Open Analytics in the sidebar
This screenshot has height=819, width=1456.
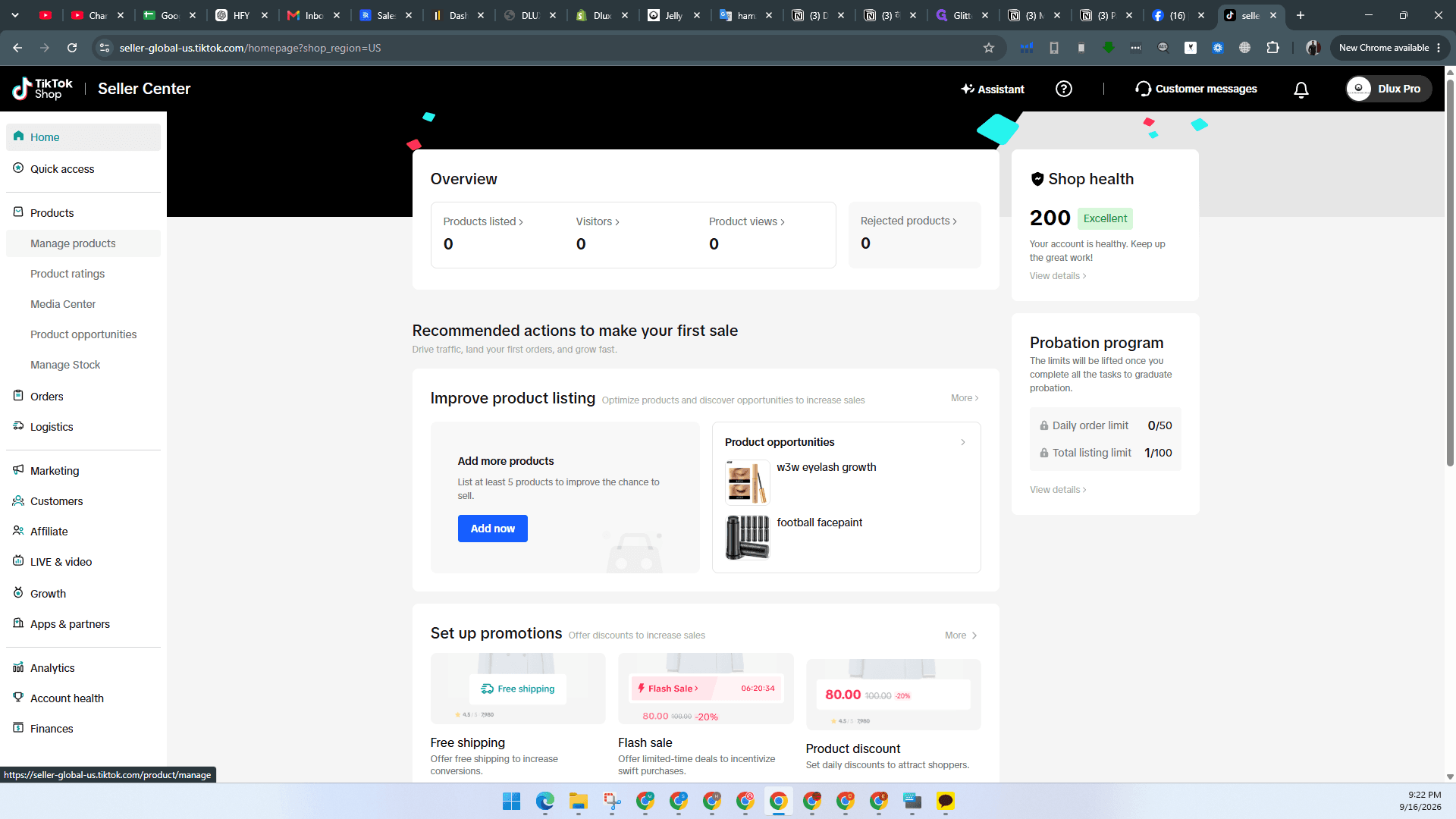click(x=83, y=668)
